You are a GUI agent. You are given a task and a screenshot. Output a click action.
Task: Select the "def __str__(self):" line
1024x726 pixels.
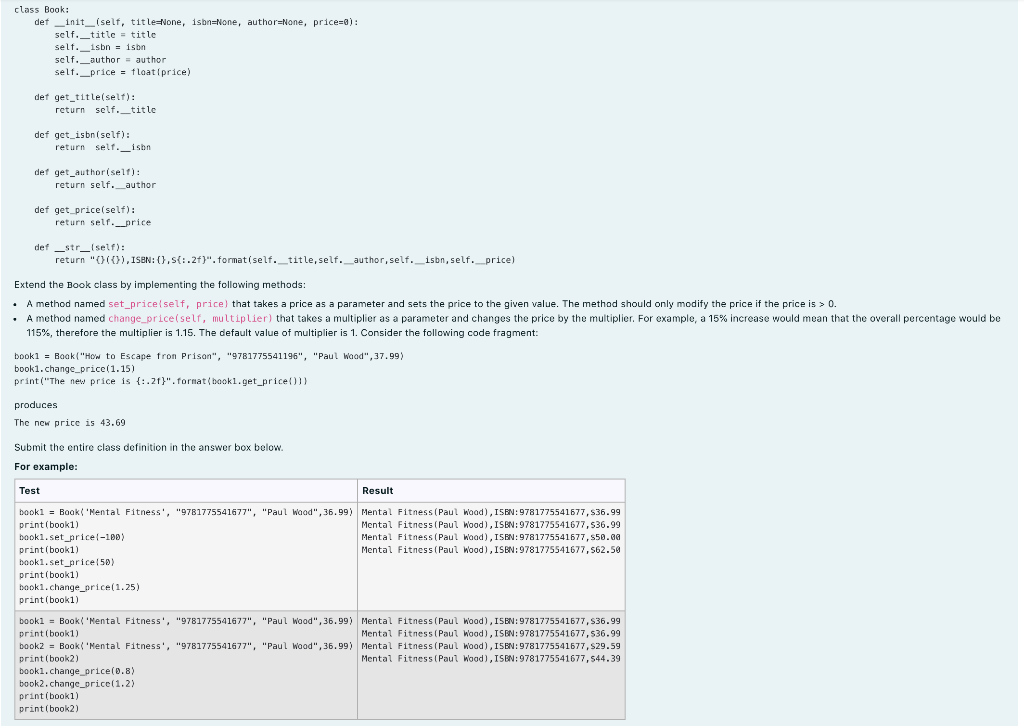click(x=80, y=247)
